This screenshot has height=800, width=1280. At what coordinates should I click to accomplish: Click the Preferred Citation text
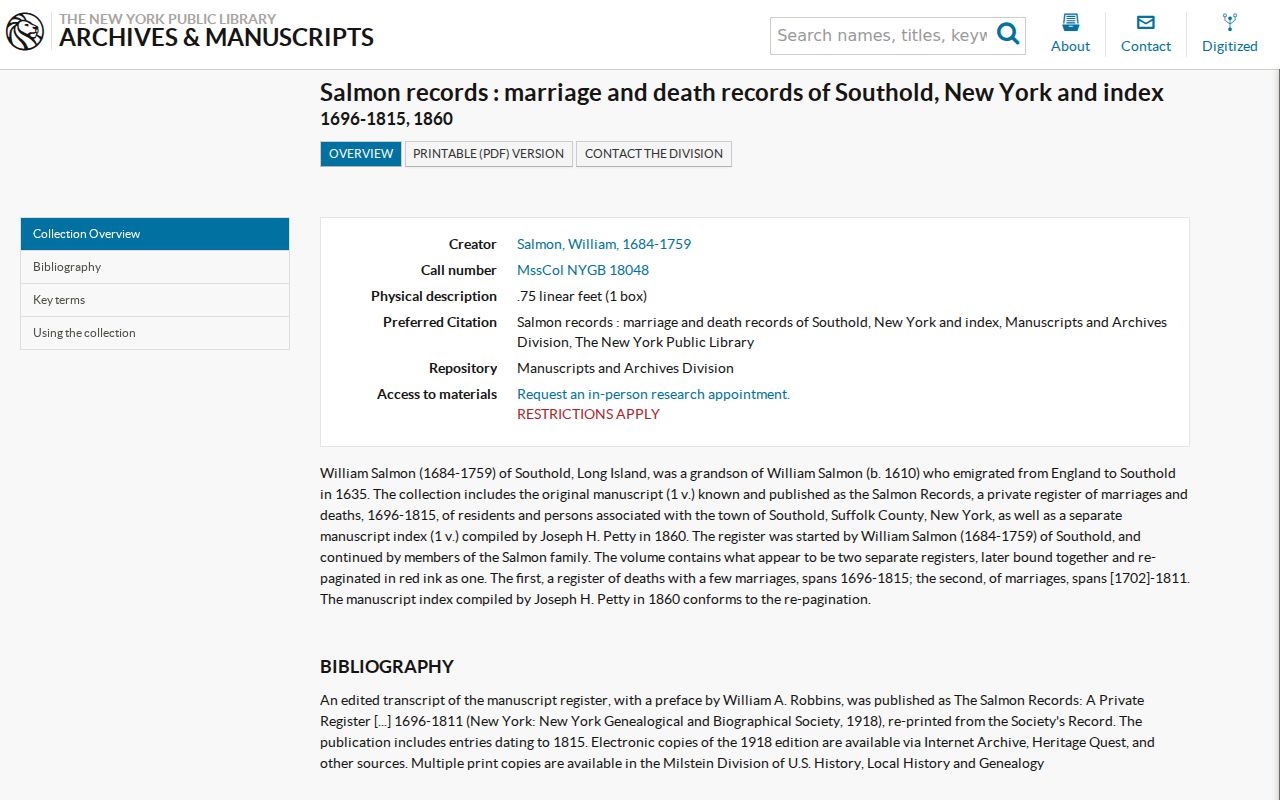[x=842, y=332]
